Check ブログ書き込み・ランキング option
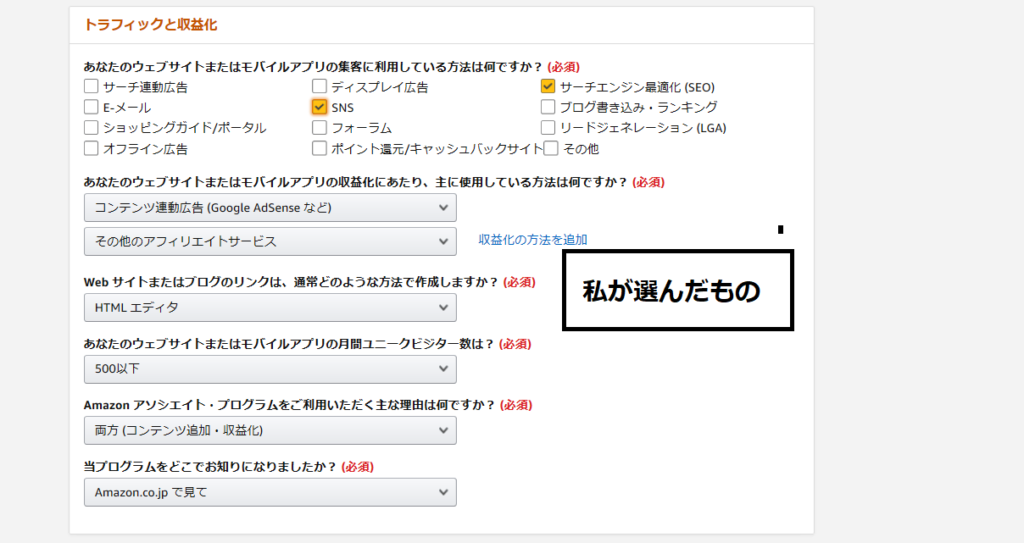The width and height of the screenshot is (1024, 543). click(x=548, y=107)
